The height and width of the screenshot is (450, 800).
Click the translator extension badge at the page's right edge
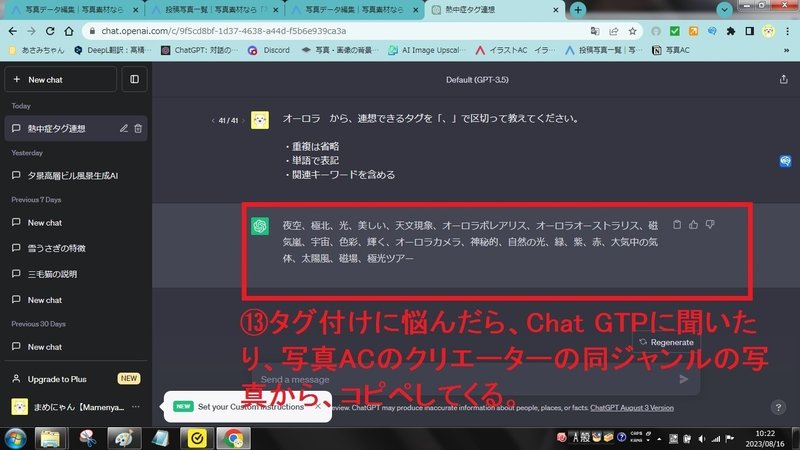(x=785, y=161)
